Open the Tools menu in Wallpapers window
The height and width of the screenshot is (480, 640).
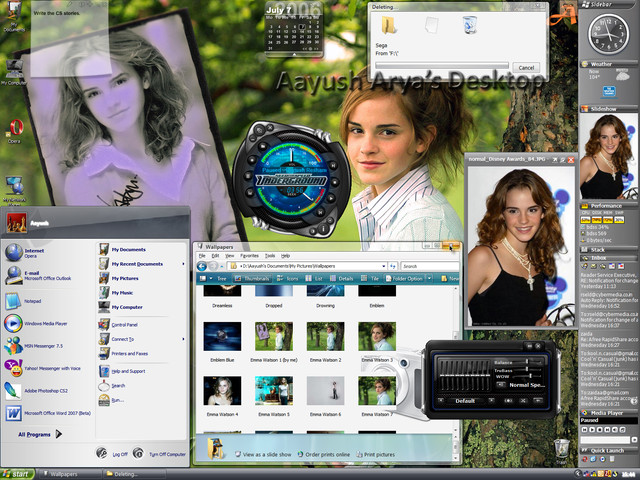(270, 256)
